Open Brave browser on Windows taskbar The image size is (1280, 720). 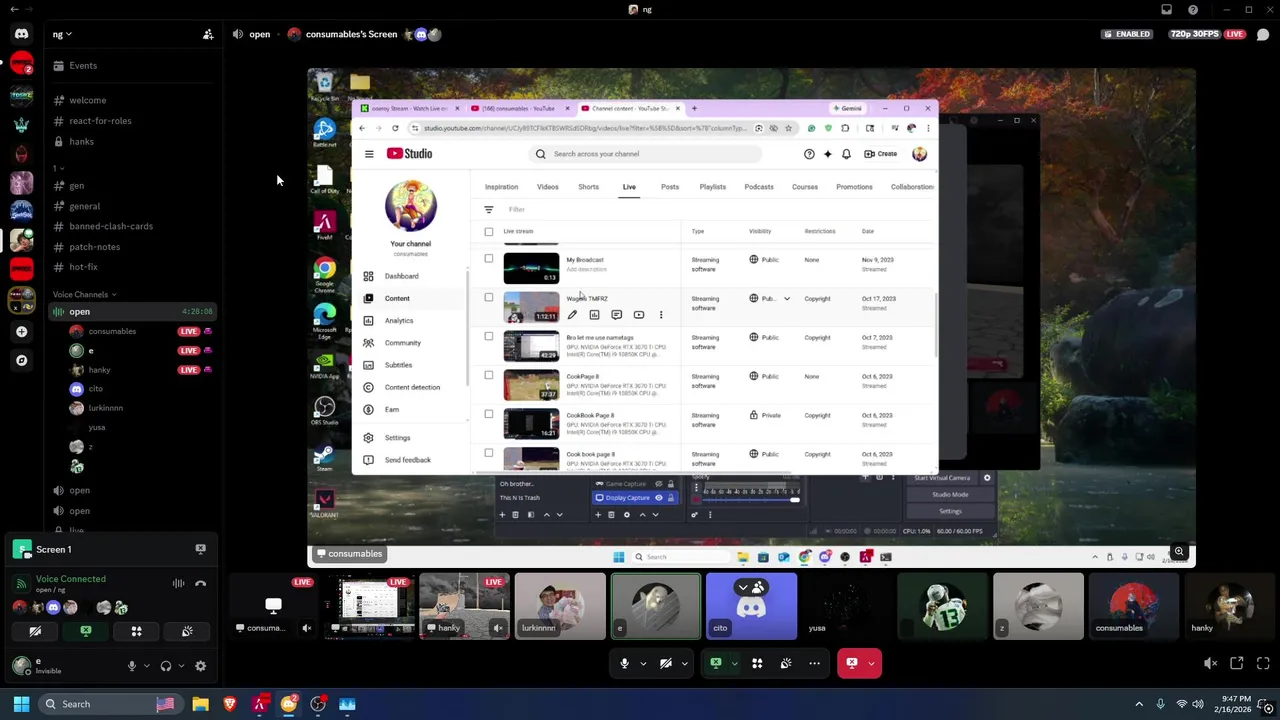pos(230,704)
